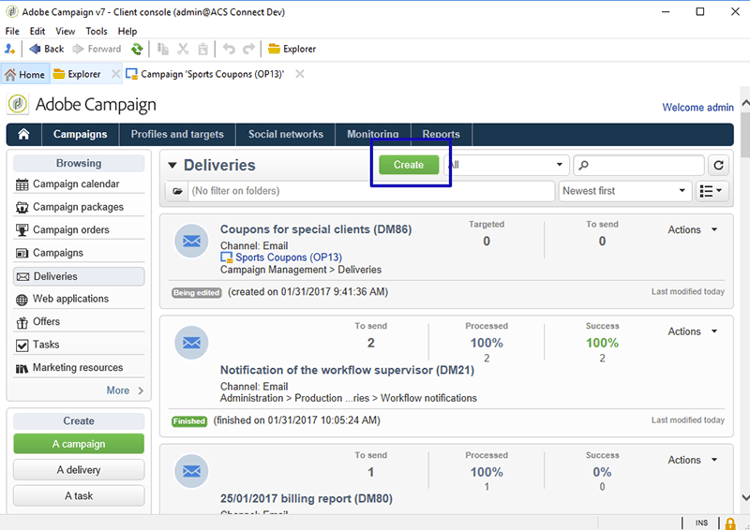Open Actions dropdown for workflow supervisor notification
Viewport: 750px width, 530px height.
coord(692,331)
